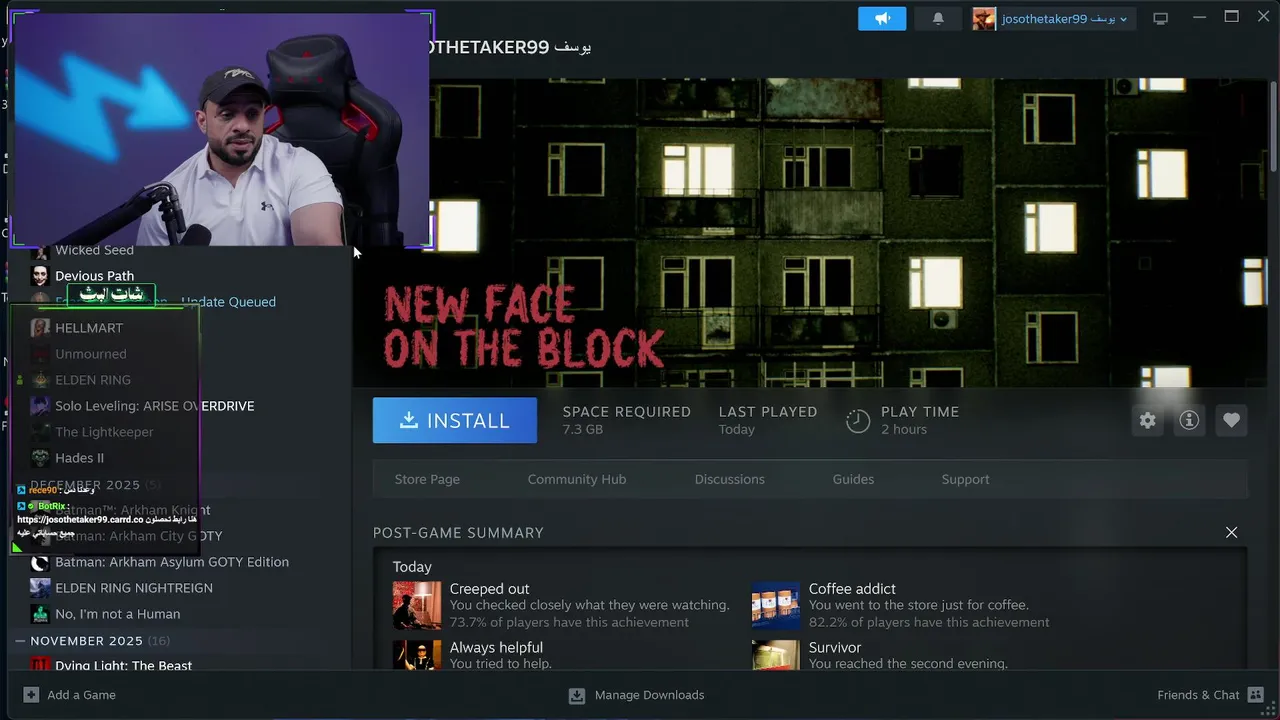1280x720 pixels.
Task: Add game to favorites heart icon
Action: [1231, 420]
